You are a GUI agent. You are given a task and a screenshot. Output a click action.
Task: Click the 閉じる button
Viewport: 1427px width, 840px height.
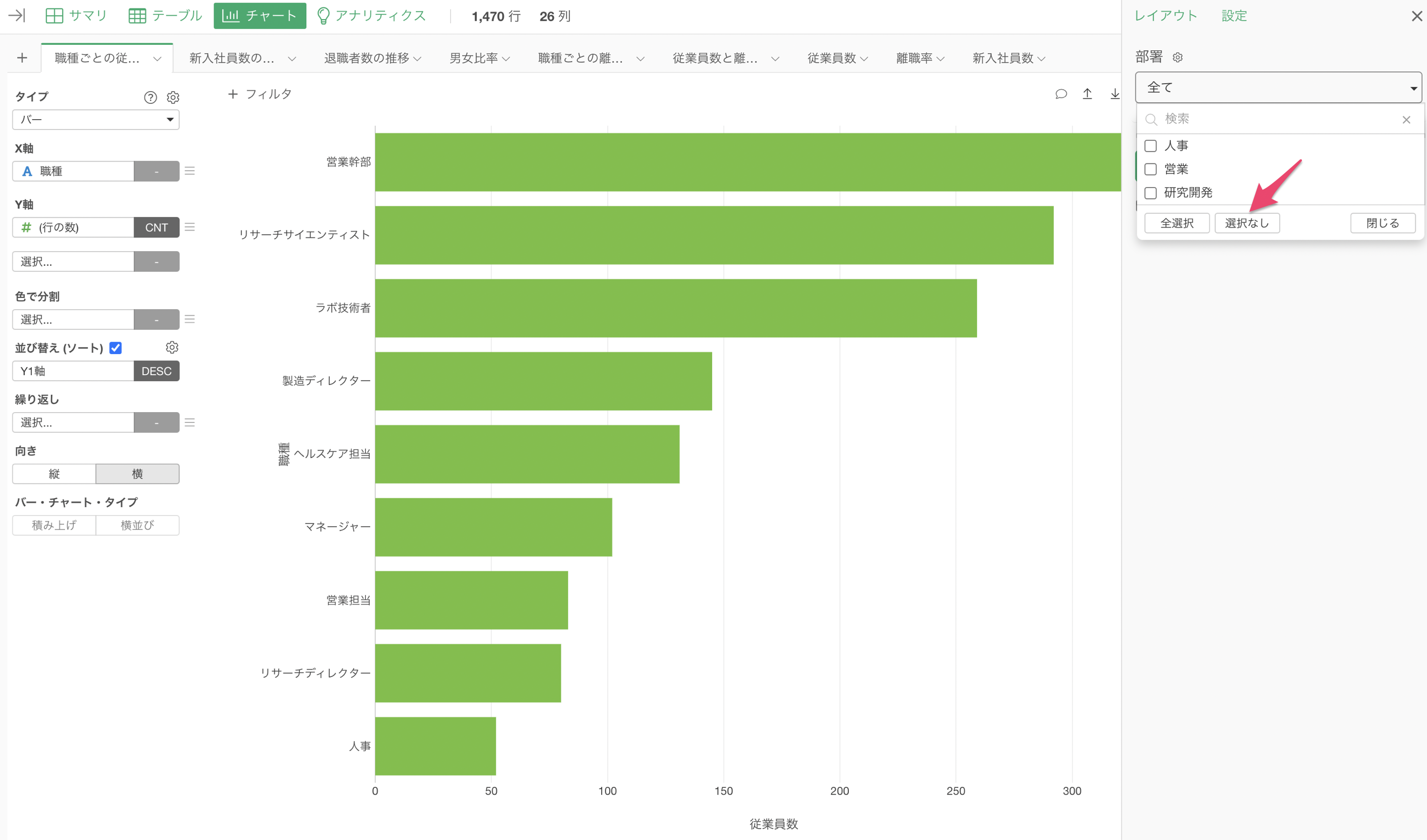click(x=1383, y=223)
